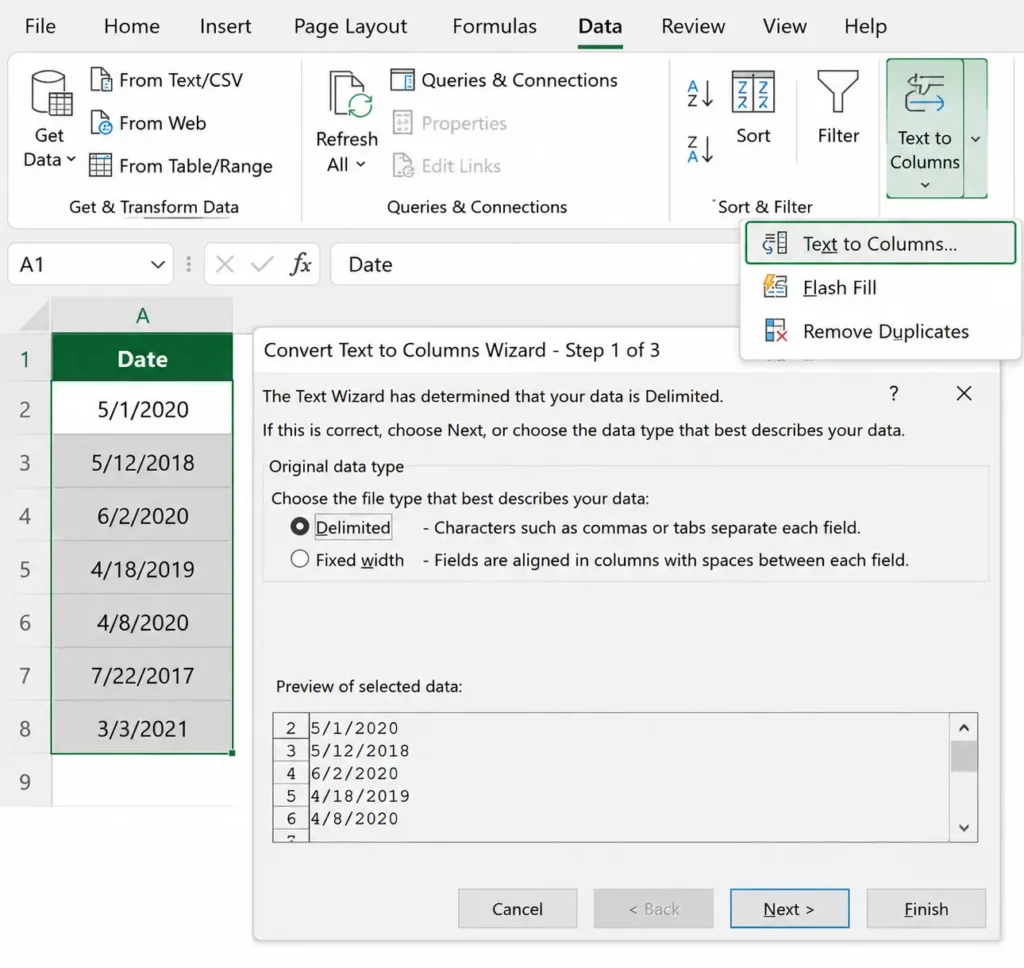Select the Delimited radio option
This screenshot has width=1024, height=968.
coord(300,526)
